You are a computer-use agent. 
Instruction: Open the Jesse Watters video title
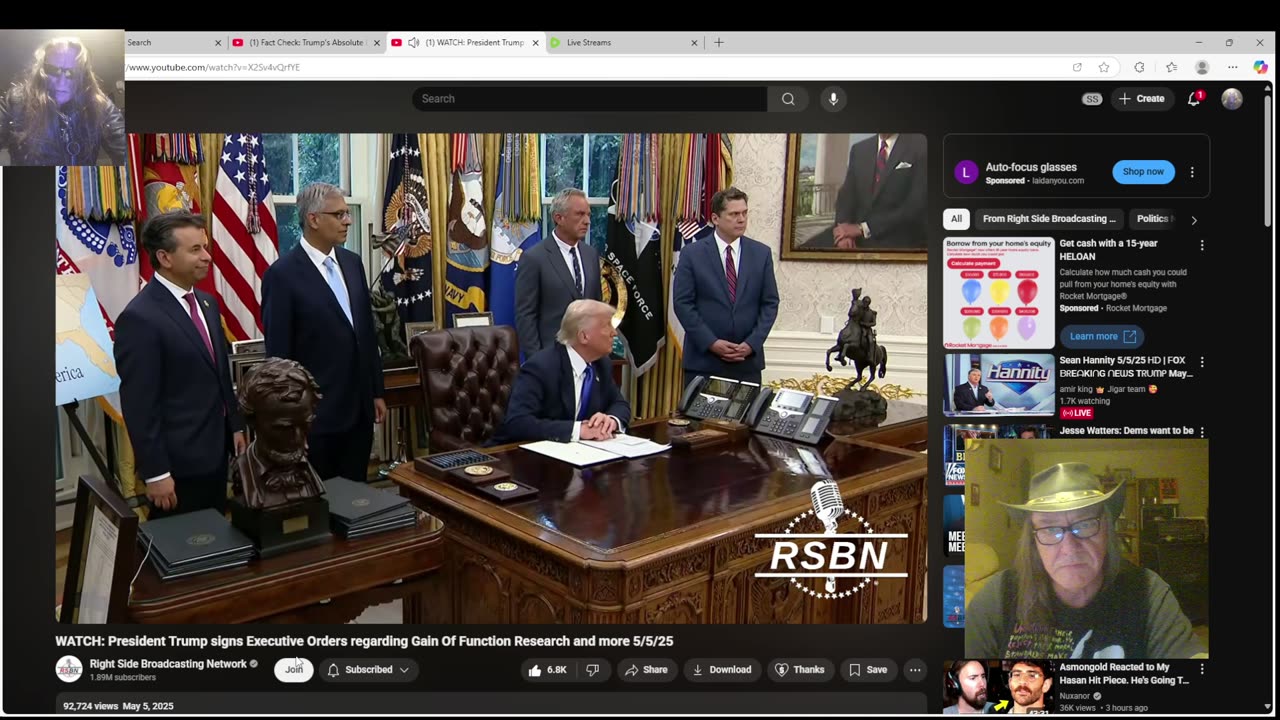[1126, 431]
